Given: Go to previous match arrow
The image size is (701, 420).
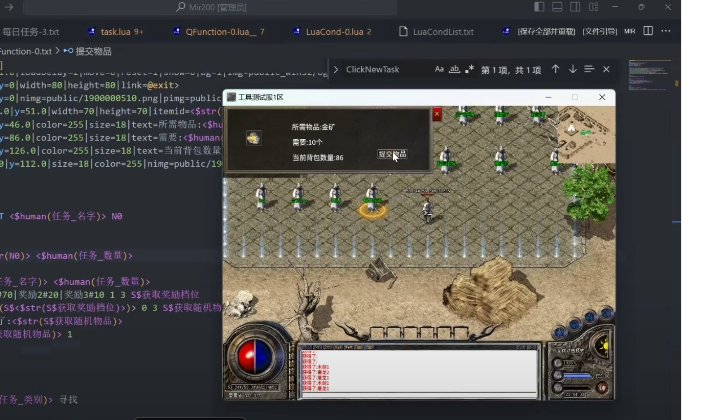Looking at the screenshot, I should tap(555, 70).
